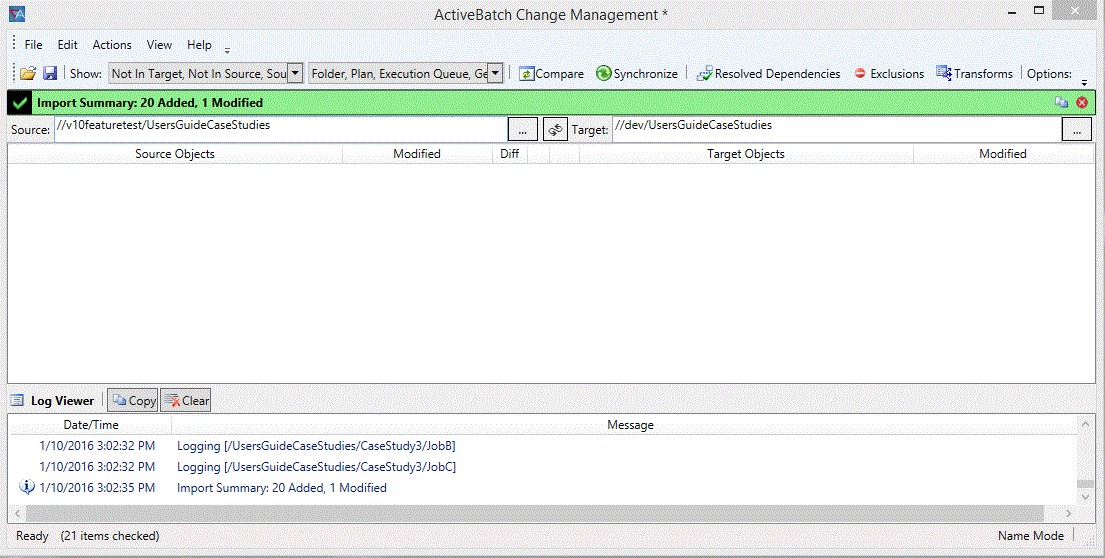This screenshot has width=1105, height=558.
Task: Clear the log viewer
Action: click(185, 400)
